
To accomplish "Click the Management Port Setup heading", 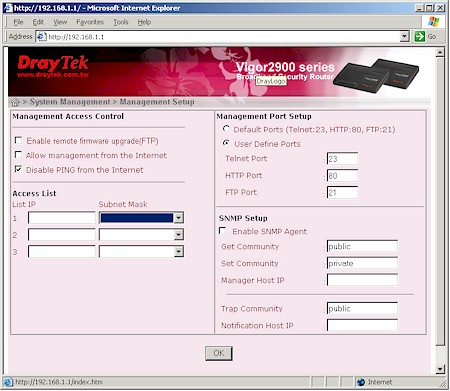I will point(264,116).
